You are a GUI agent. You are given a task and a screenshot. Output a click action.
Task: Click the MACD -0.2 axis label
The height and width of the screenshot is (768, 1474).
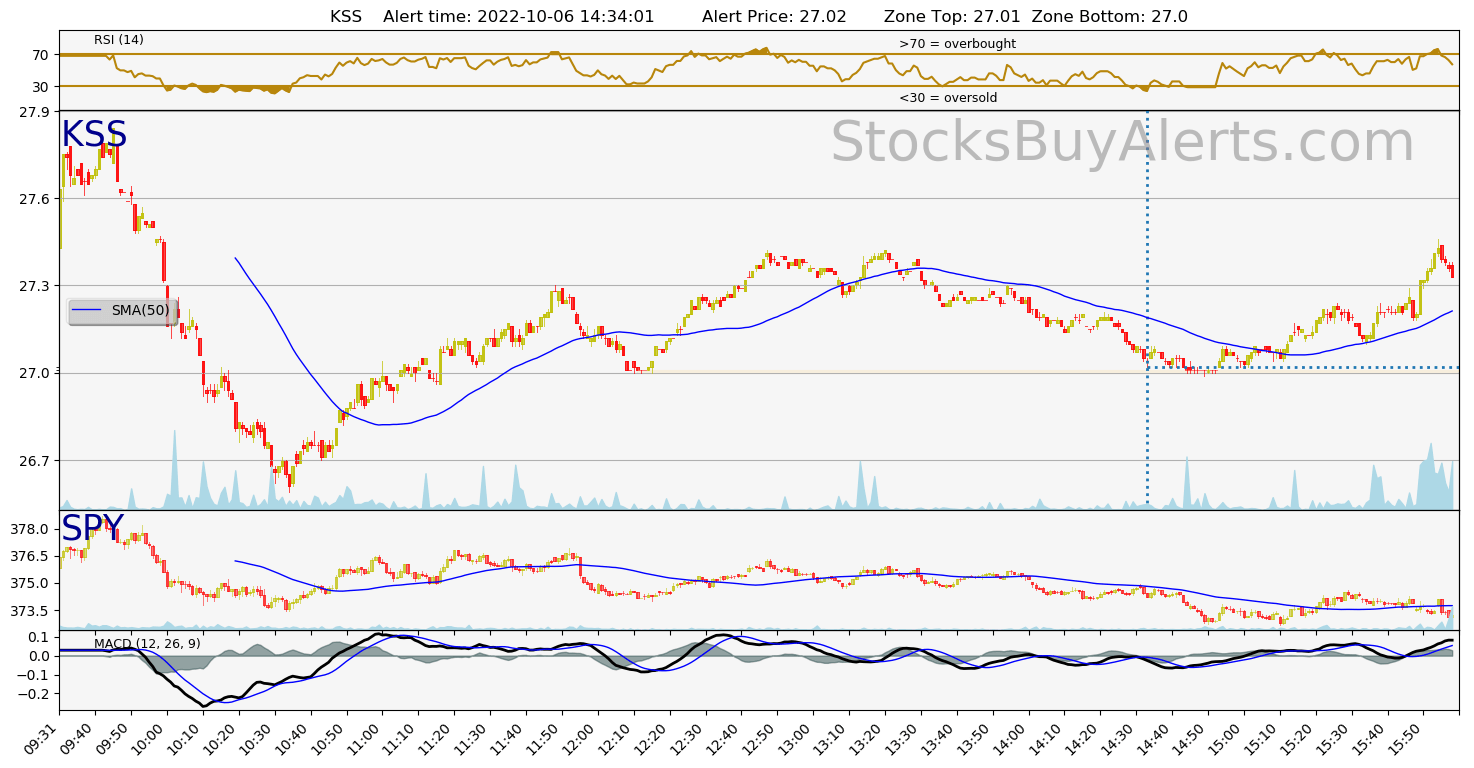point(33,694)
